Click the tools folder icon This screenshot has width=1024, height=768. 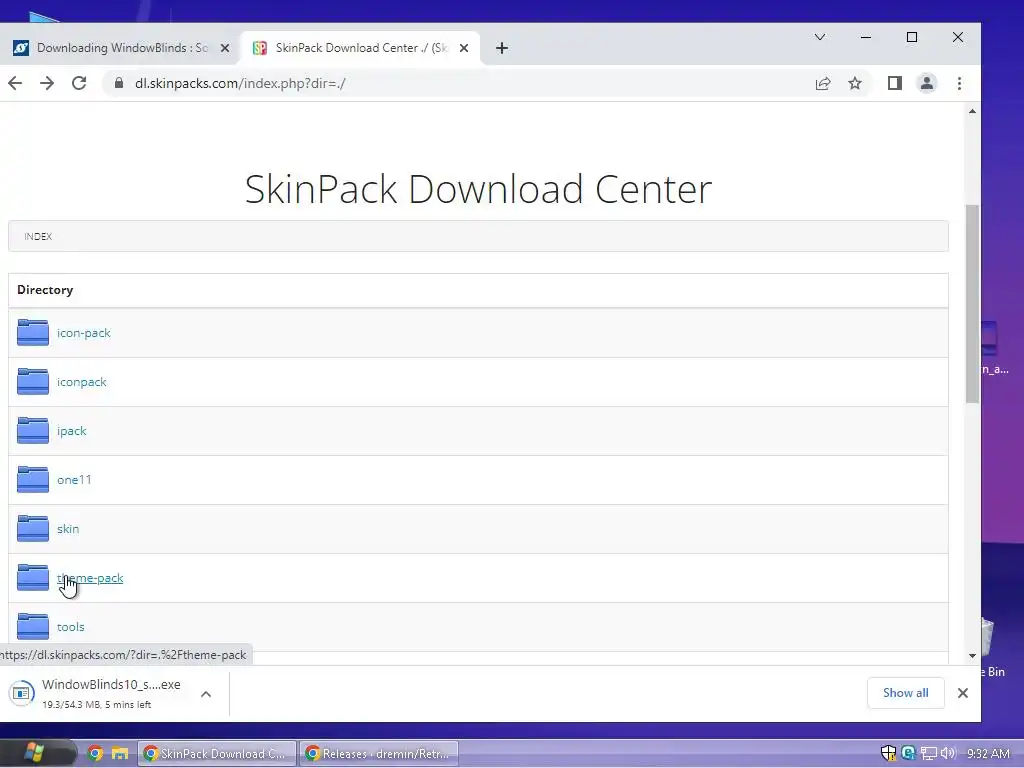[x=33, y=626]
